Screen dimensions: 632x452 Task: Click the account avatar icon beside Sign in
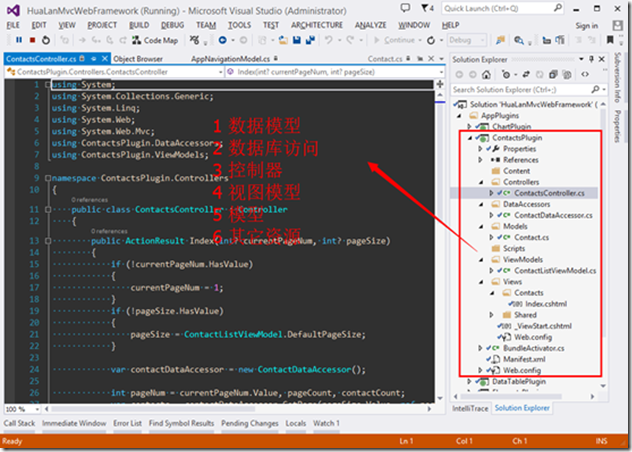617,26
